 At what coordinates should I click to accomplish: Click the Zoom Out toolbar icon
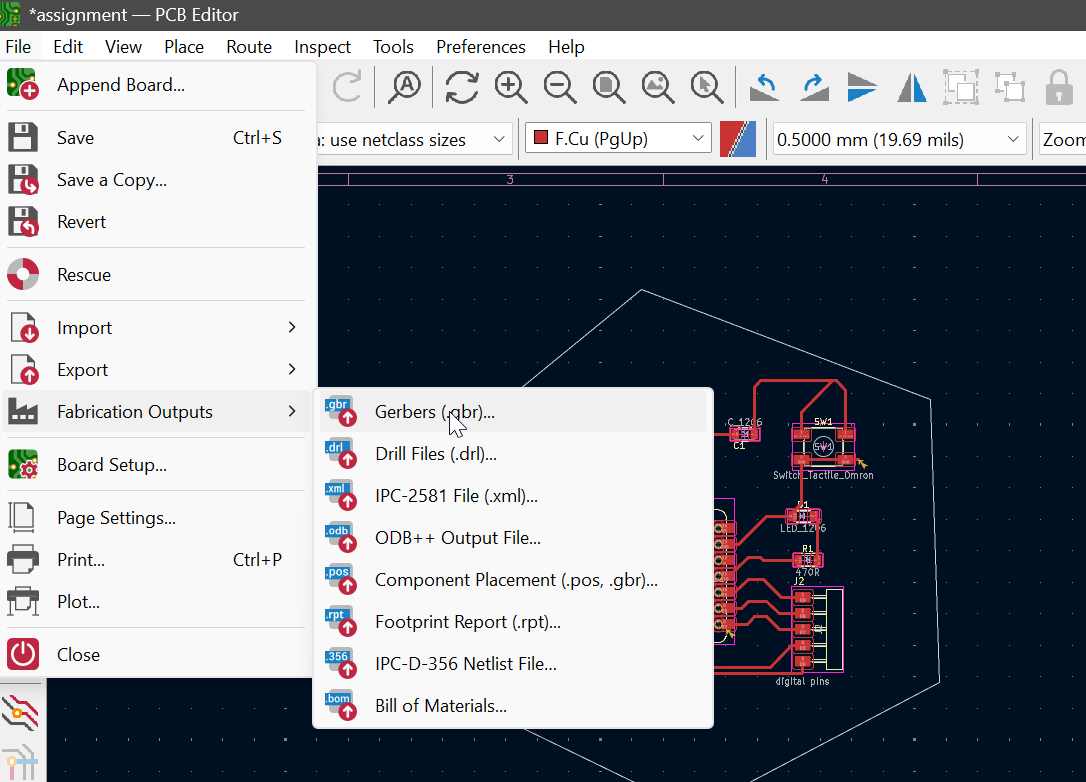pos(560,88)
